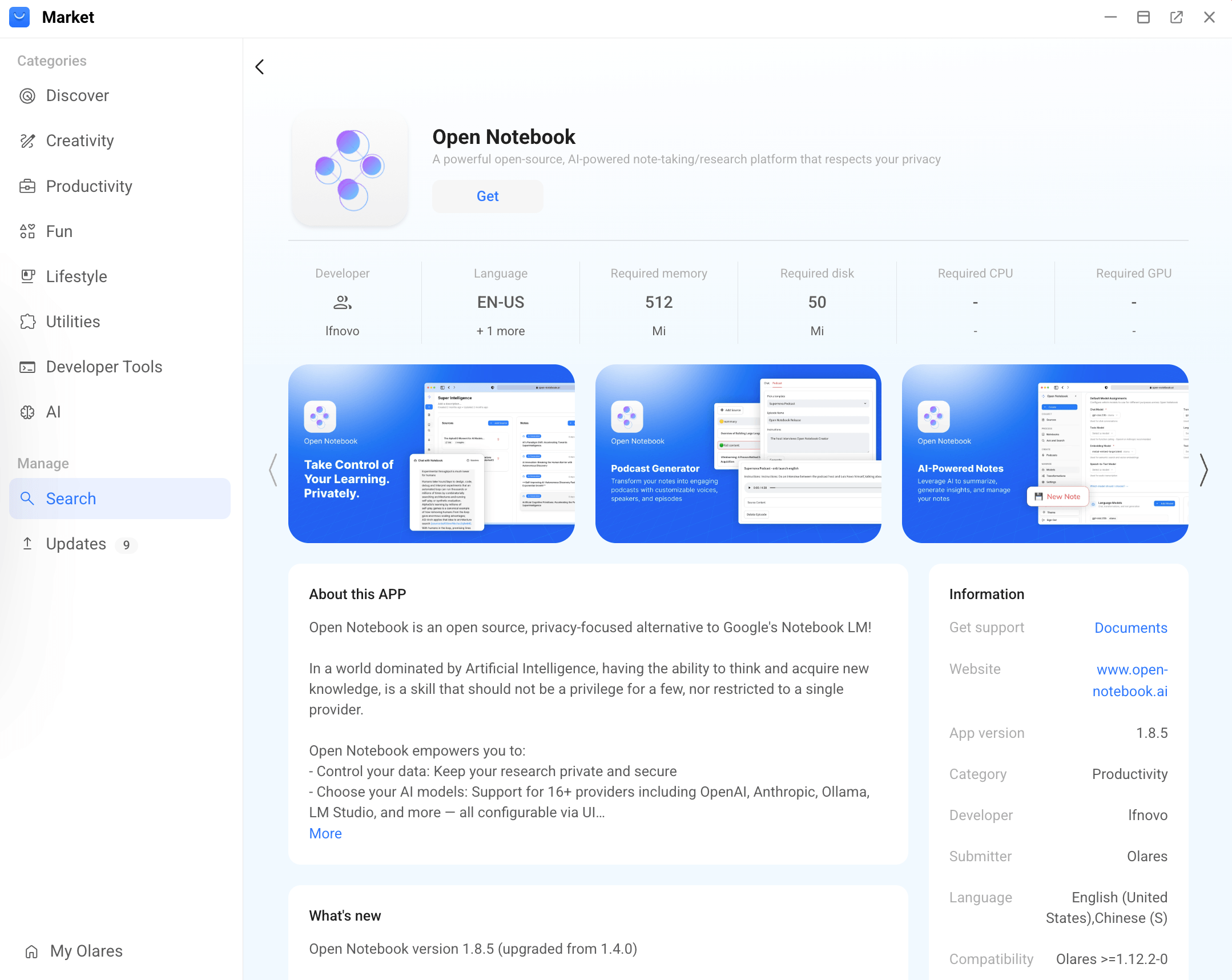Screen dimensions: 1232x980
Task: Click the Search magnifier icon
Action: (x=27, y=498)
